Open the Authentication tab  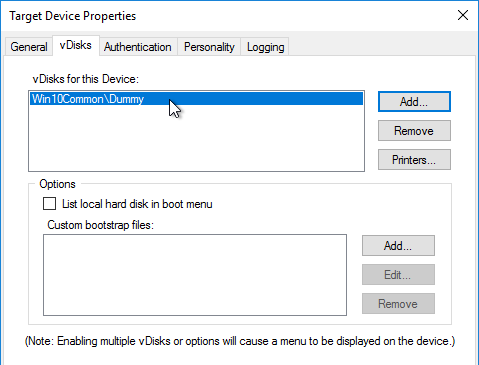138,47
